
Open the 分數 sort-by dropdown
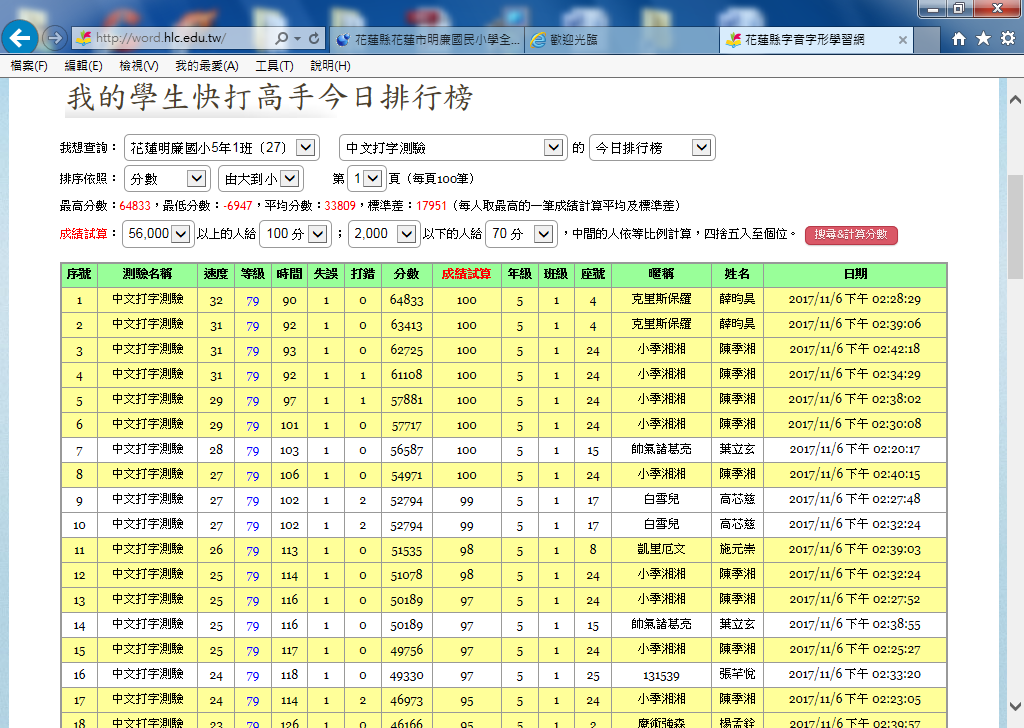(197, 179)
